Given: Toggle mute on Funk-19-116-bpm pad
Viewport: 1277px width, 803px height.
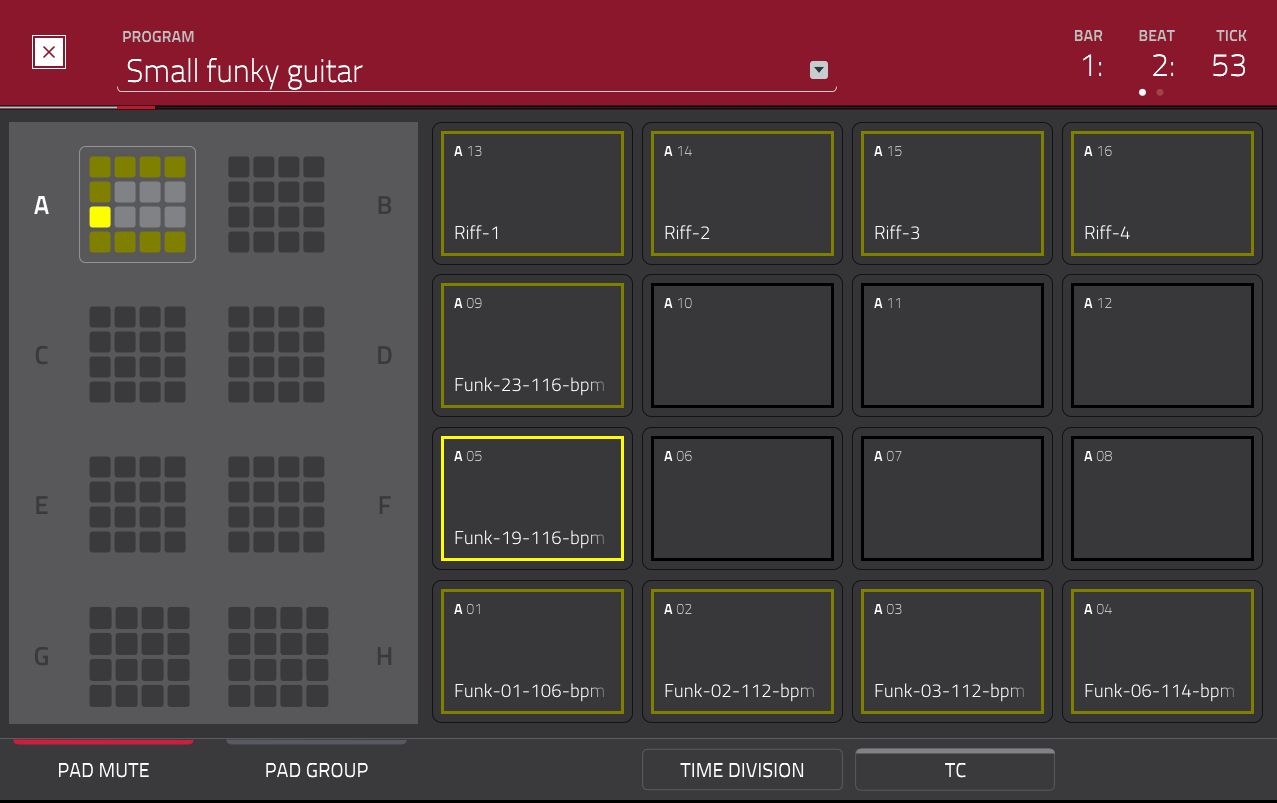Looking at the screenshot, I should 532,497.
